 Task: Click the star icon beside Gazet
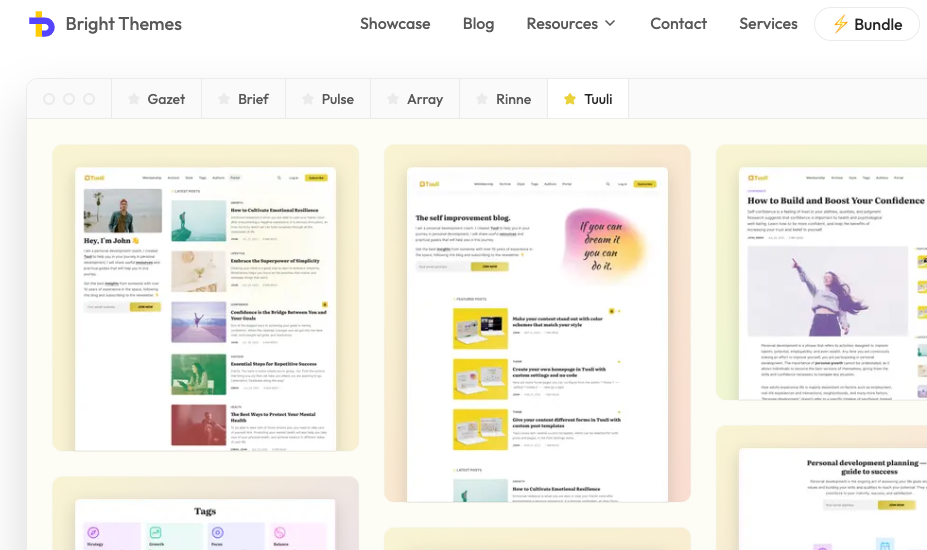[x=134, y=99]
